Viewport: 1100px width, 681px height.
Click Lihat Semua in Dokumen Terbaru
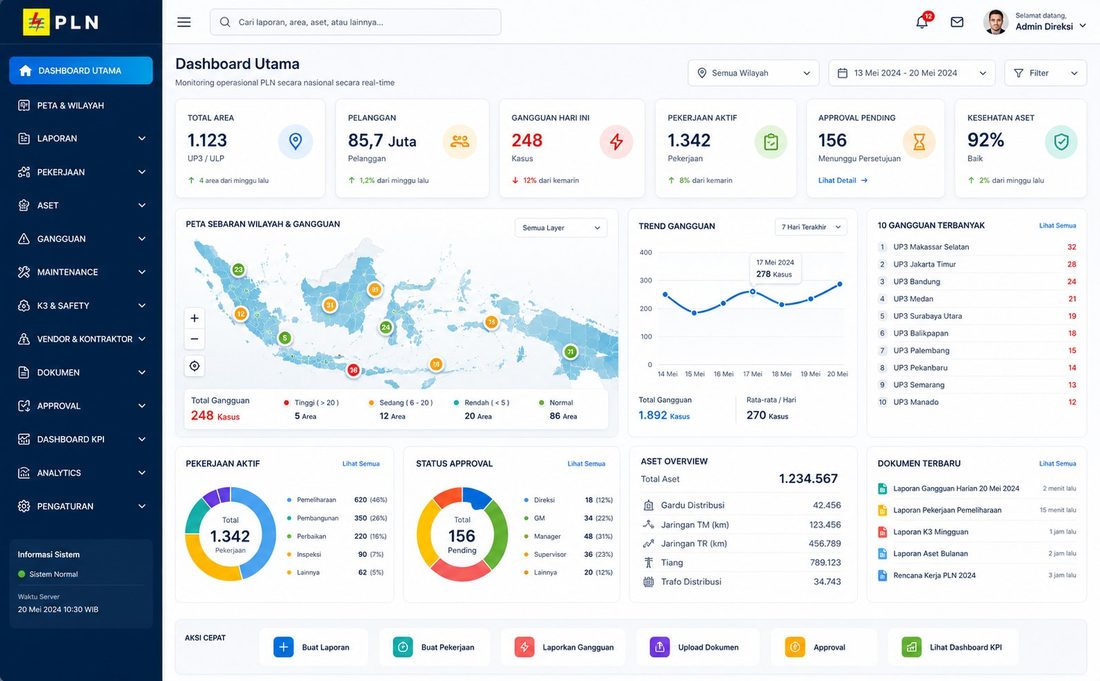pyautogui.click(x=1057, y=464)
